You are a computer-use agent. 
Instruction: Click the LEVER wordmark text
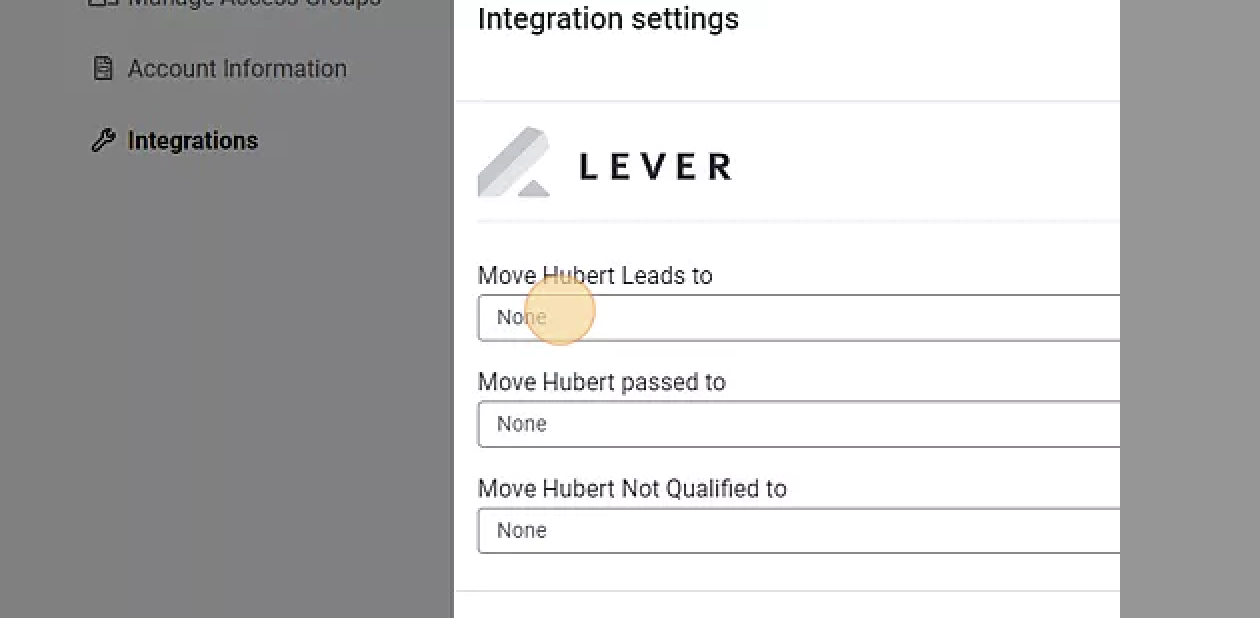point(655,165)
